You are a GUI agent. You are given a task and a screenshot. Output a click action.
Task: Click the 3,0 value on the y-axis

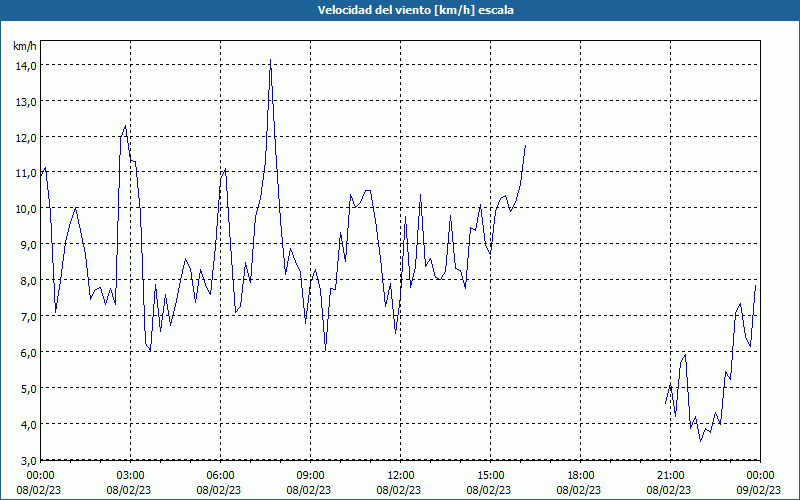pos(28,460)
